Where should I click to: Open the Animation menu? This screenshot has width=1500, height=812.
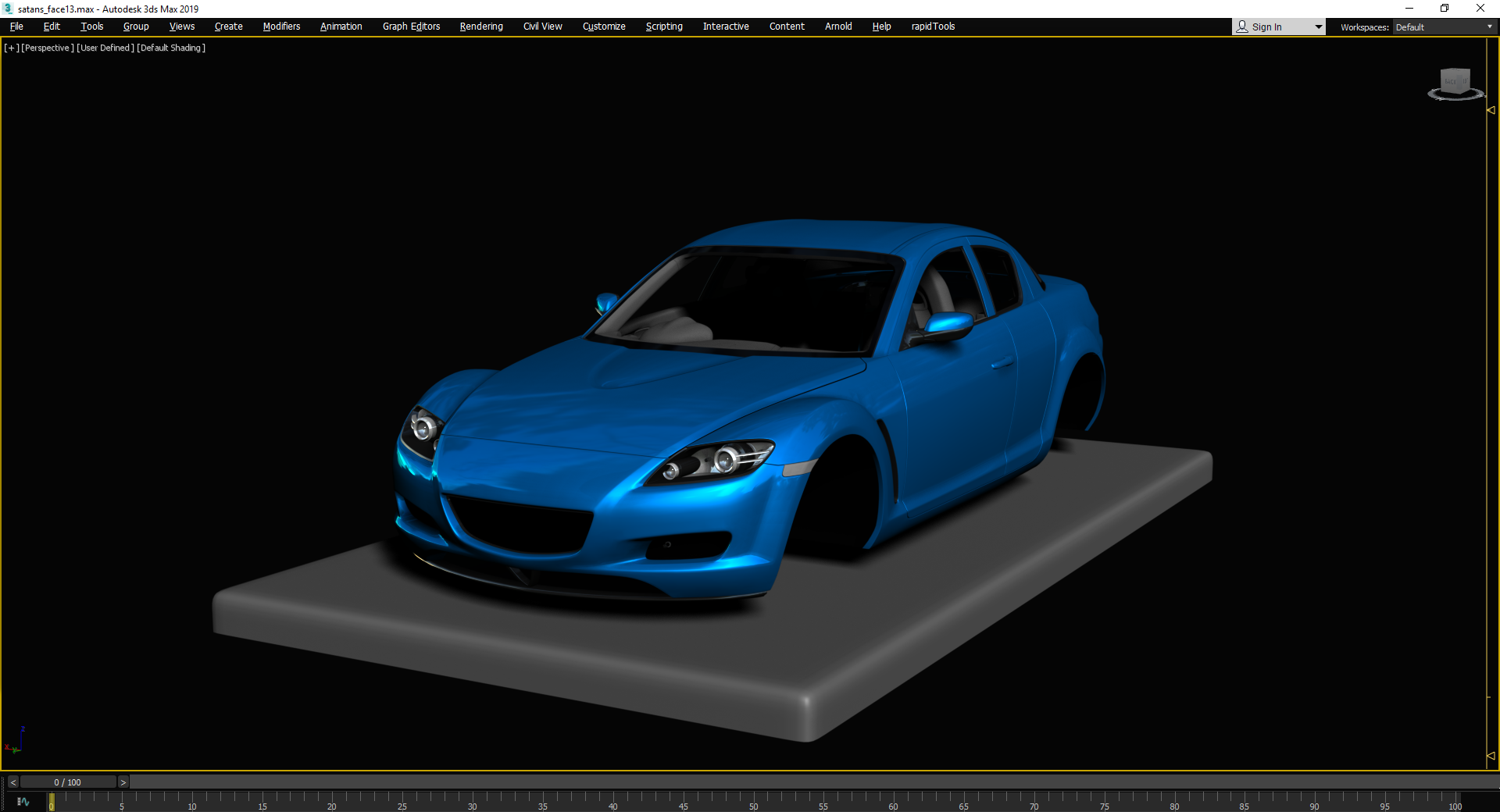[341, 27]
